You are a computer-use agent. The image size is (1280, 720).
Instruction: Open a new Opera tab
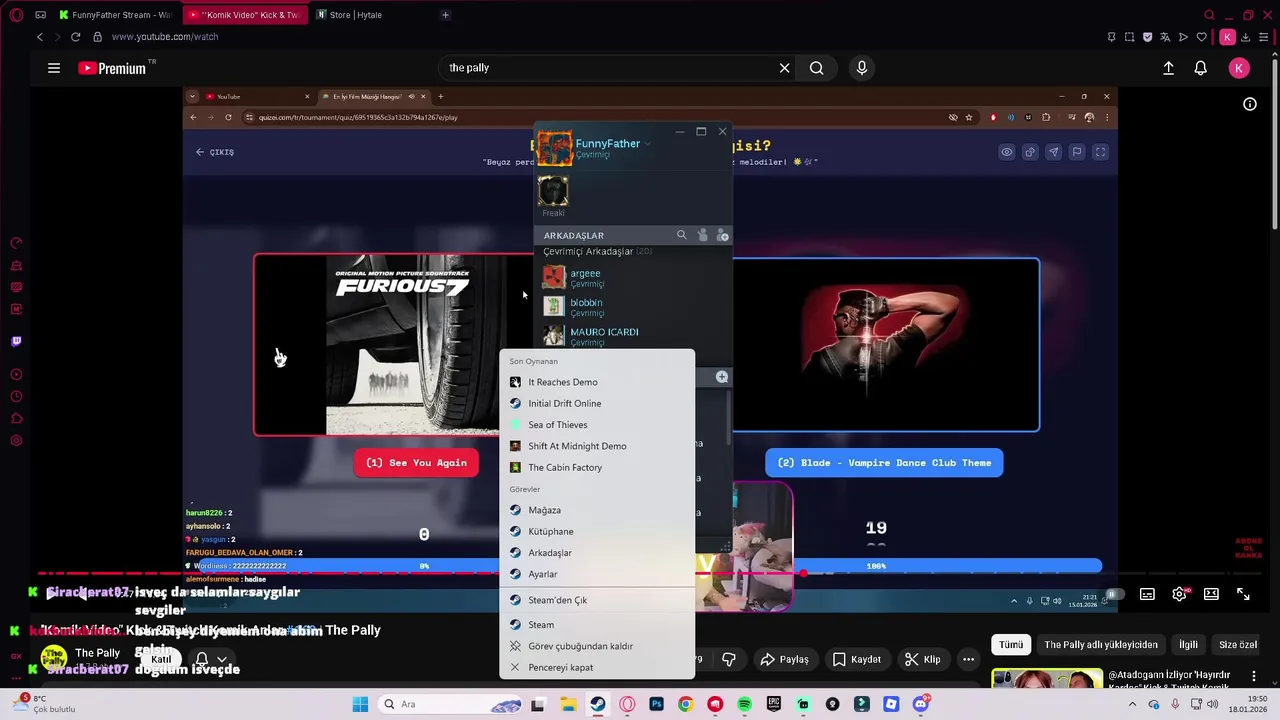coord(445,15)
